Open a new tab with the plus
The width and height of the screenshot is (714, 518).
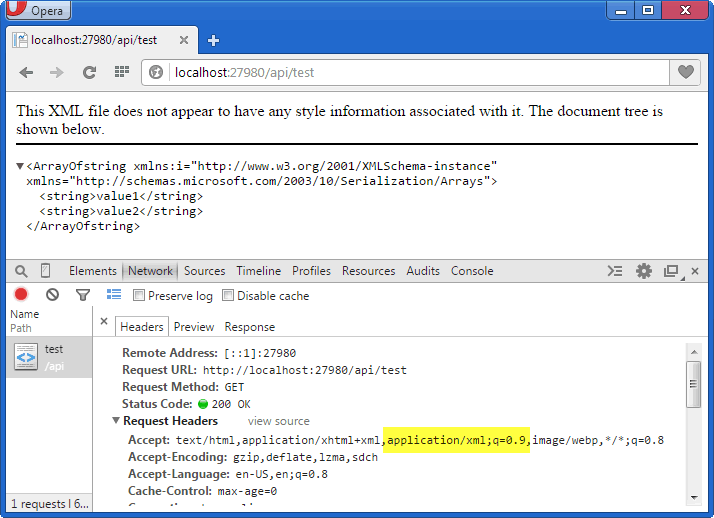[213, 41]
